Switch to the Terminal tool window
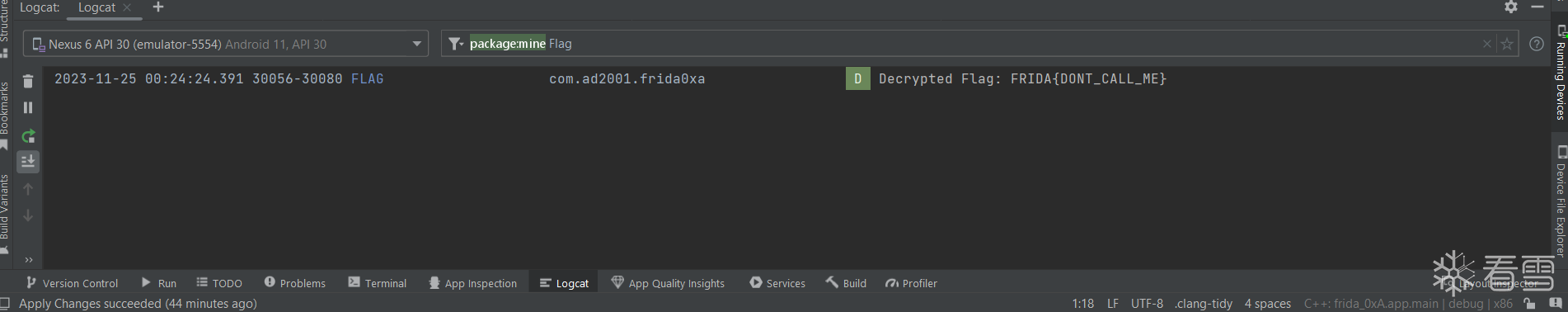The width and height of the screenshot is (1568, 312). click(378, 283)
